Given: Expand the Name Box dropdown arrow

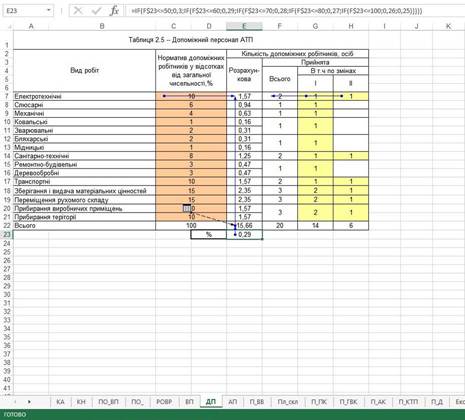Looking at the screenshot, I should 49,11.
